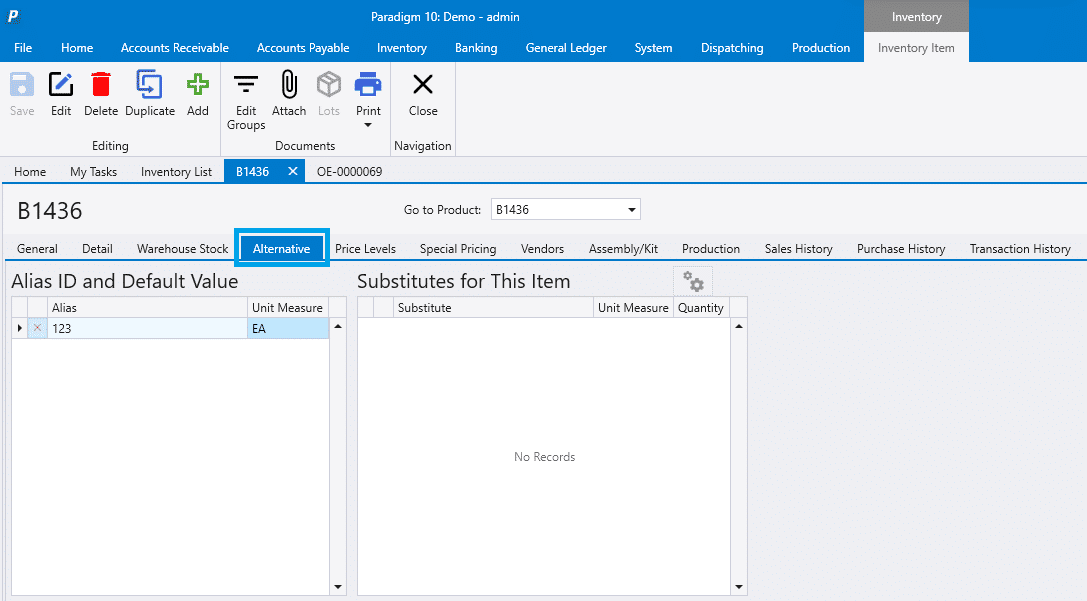Switch to the Inventory List tab

click(x=176, y=172)
